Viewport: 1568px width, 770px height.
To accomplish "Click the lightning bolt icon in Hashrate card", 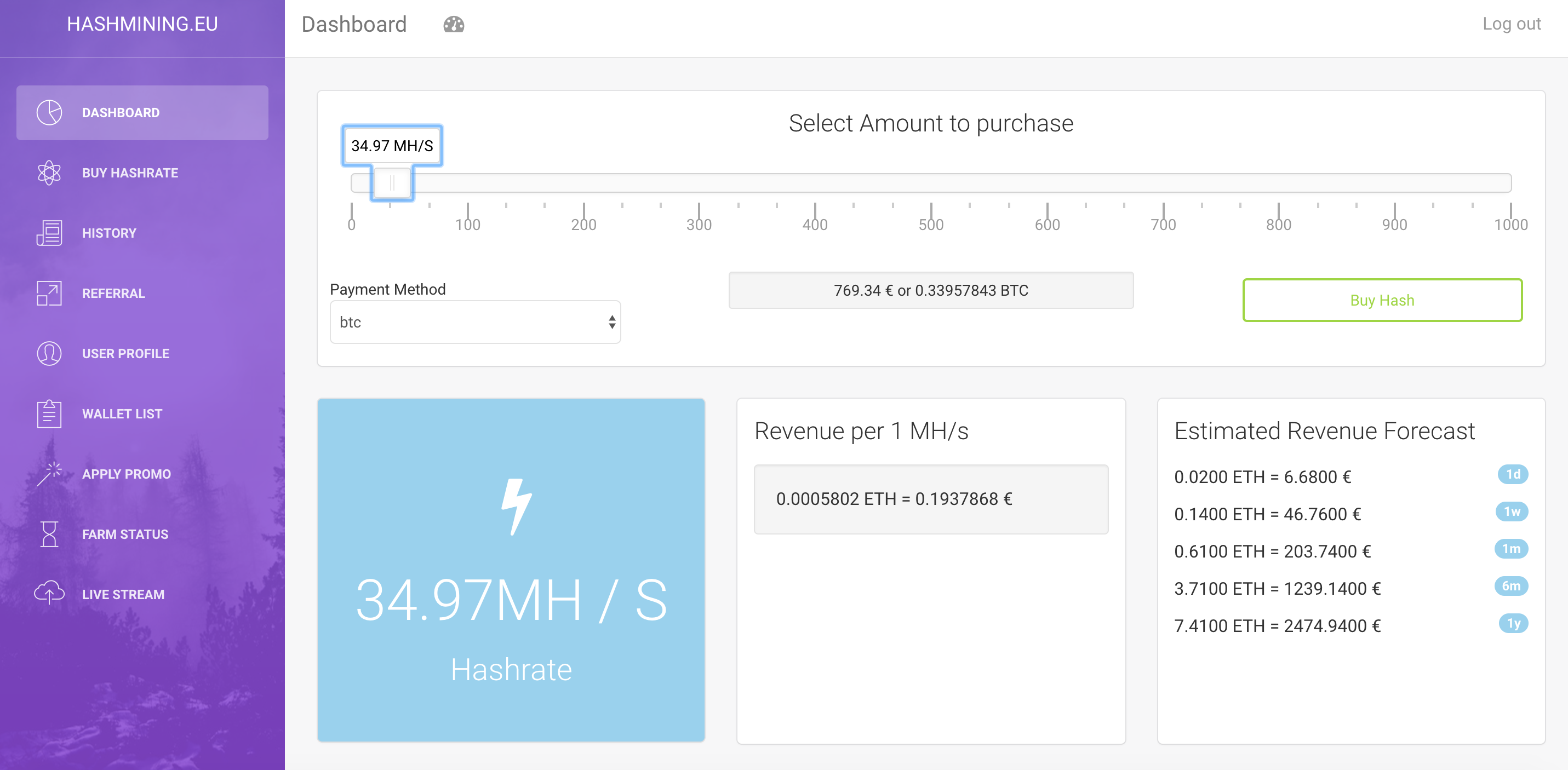I will (516, 507).
